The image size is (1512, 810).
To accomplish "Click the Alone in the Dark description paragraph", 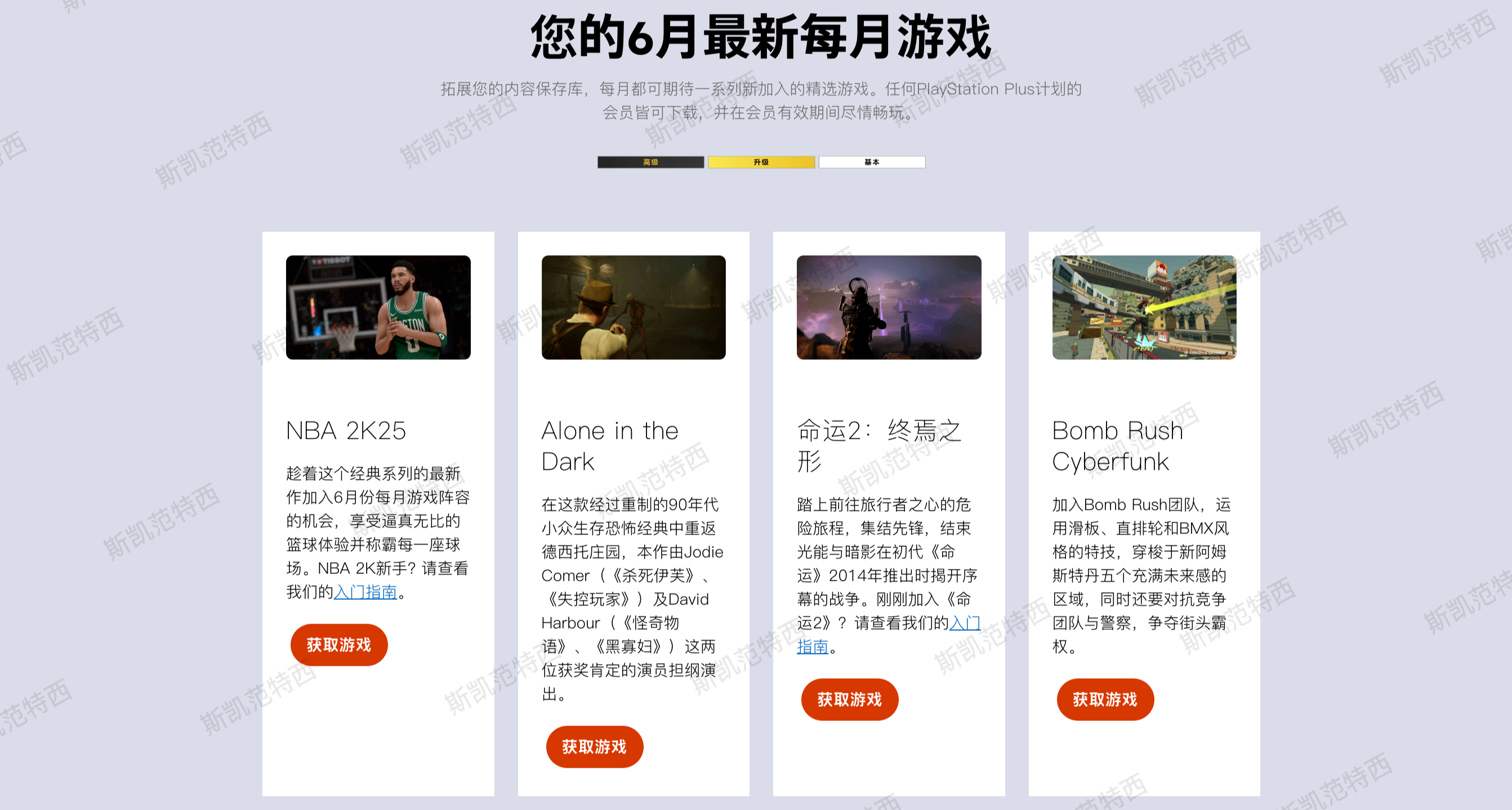I will pyautogui.click(x=633, y=599).
